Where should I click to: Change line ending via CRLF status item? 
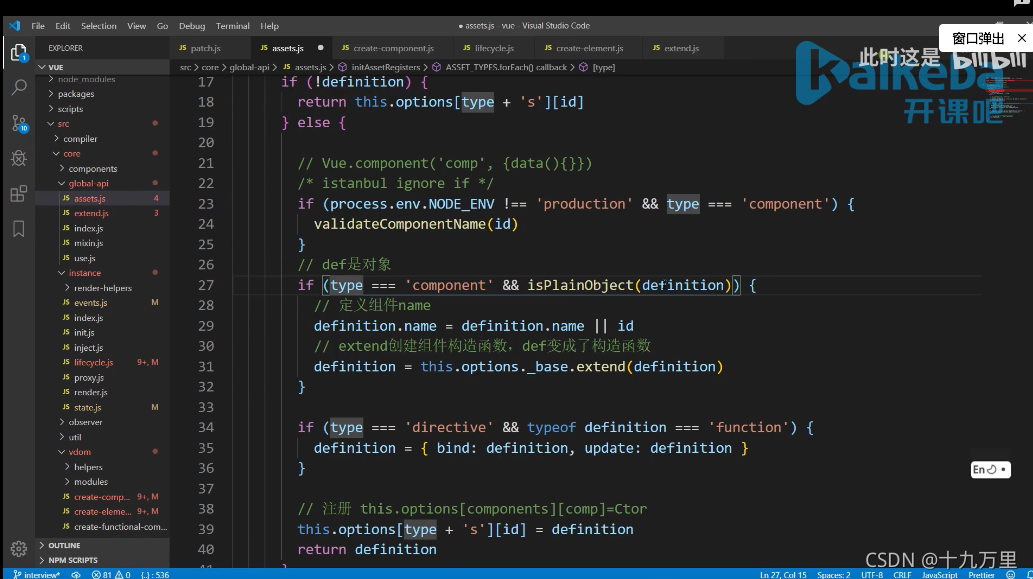pyautogui.click(x=902, y=574)
